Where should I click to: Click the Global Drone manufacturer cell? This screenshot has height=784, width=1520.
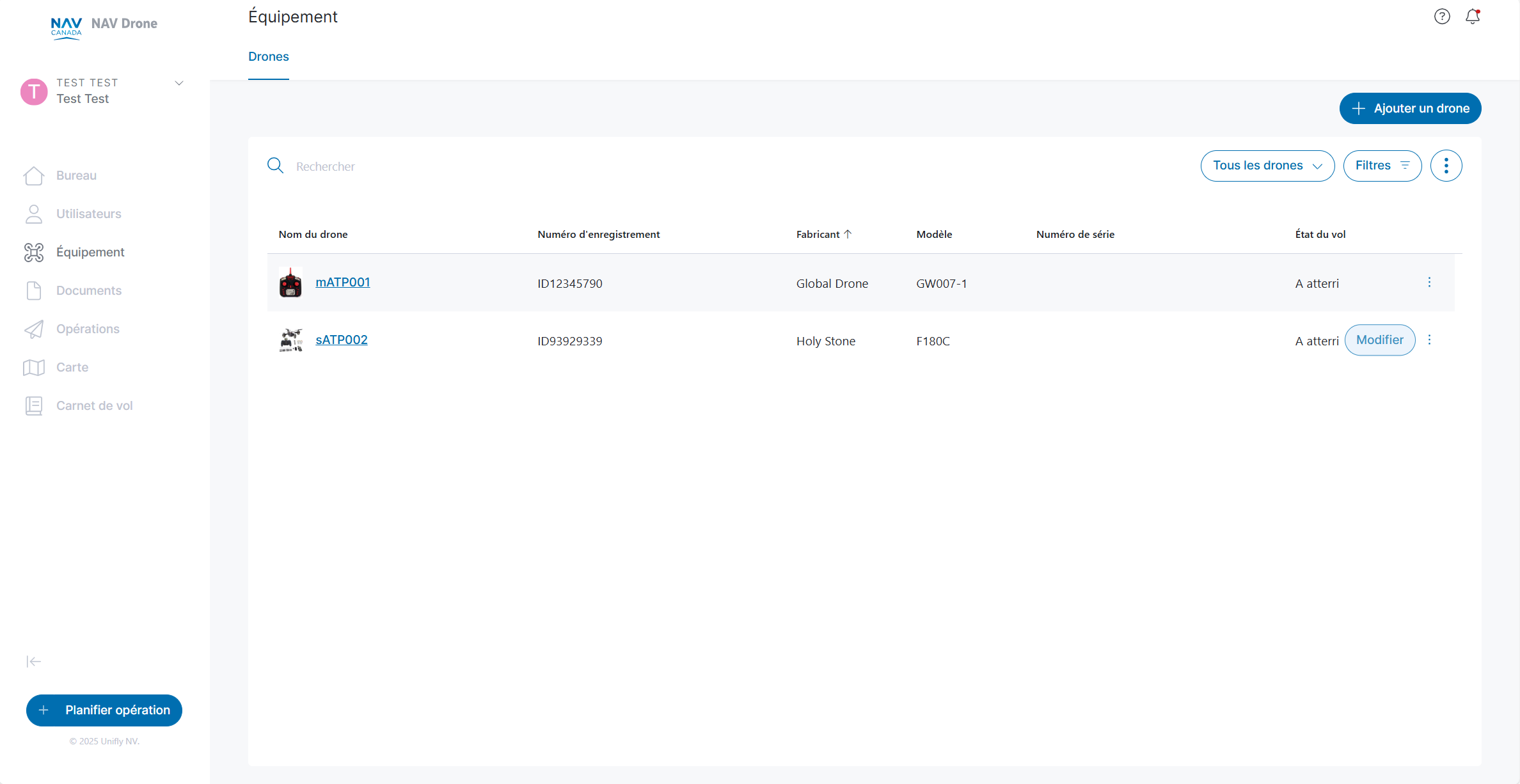pyautogui.click(x=832, y=283)
